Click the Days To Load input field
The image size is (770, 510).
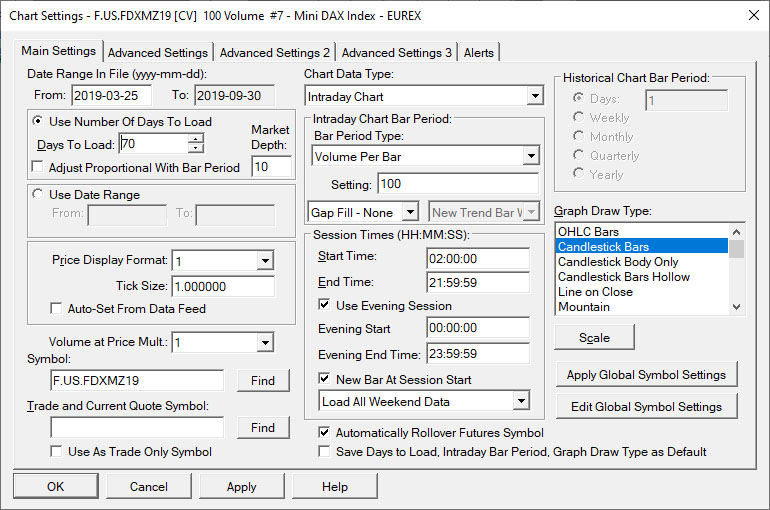tap(154, 143)
